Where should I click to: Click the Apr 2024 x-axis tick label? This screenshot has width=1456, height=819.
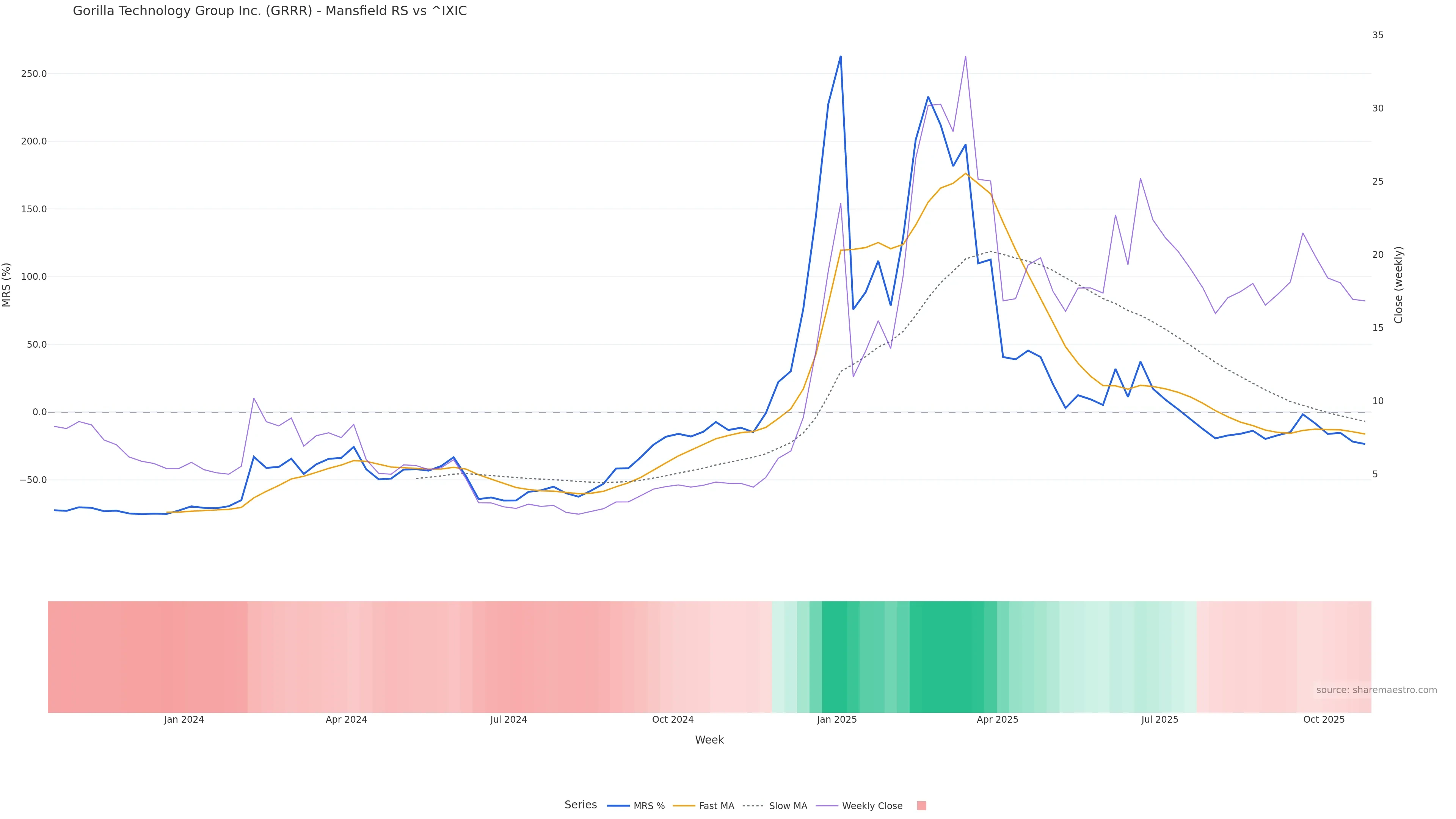(346, 720)
